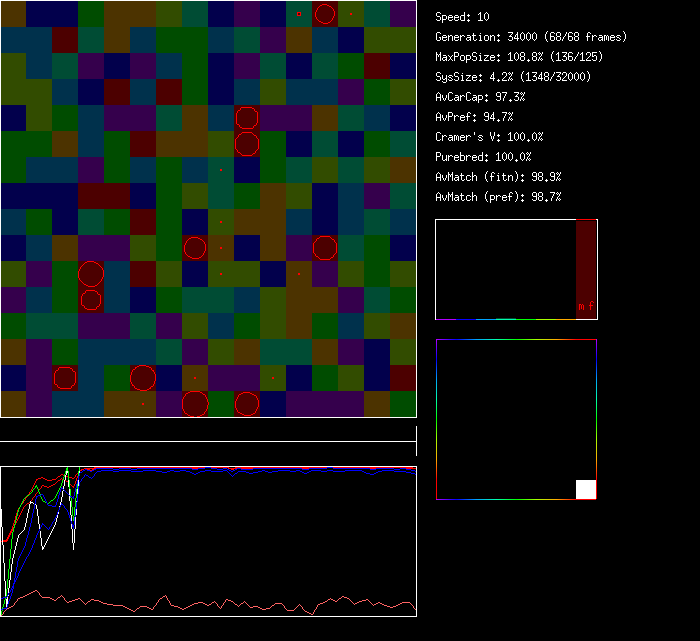The height and width of the screenshot is (641, 700).
Task: Click the AvMatch (fitn) 98.9% line
Action: tap(498, 177)
